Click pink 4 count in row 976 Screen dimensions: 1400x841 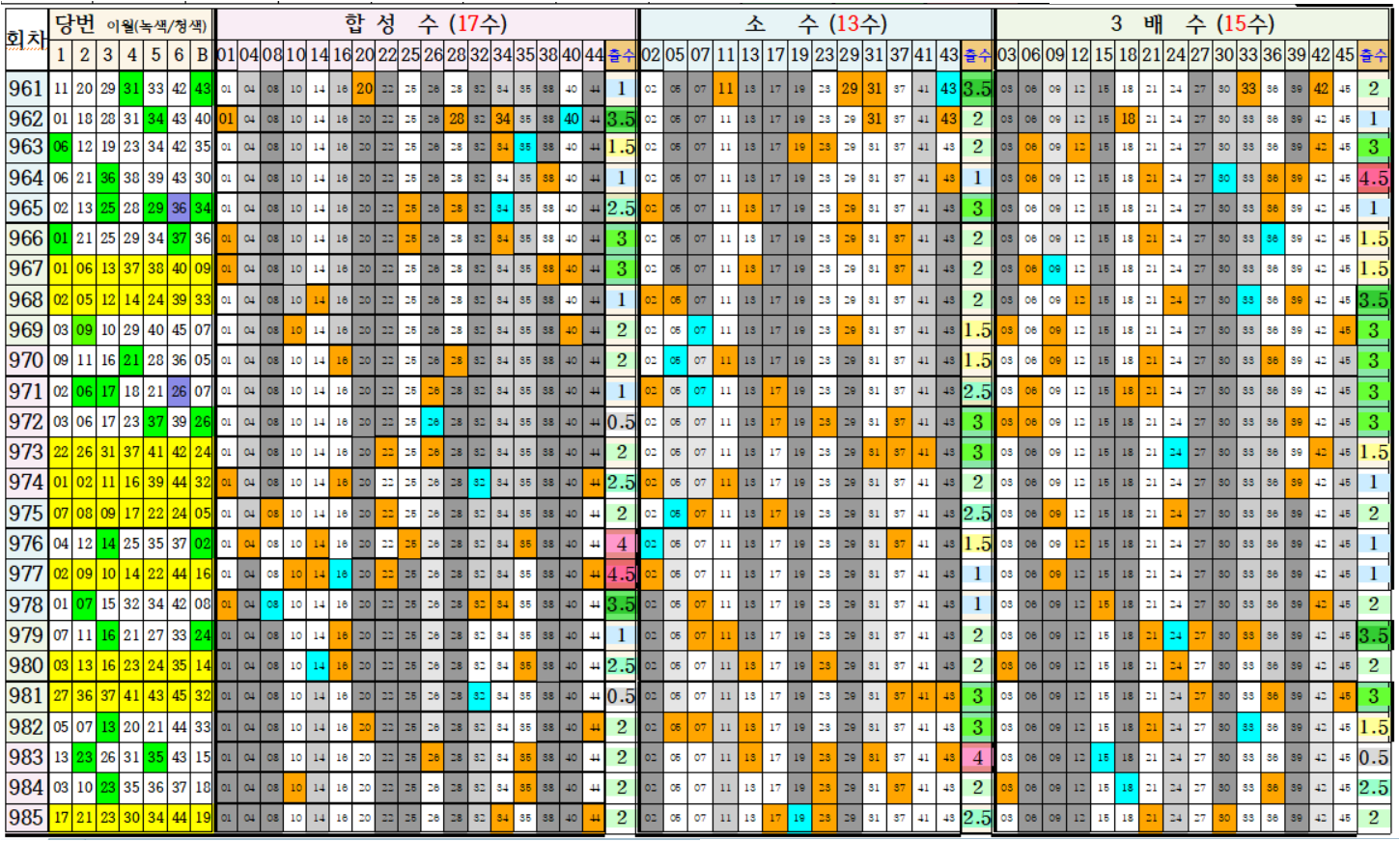621,544
